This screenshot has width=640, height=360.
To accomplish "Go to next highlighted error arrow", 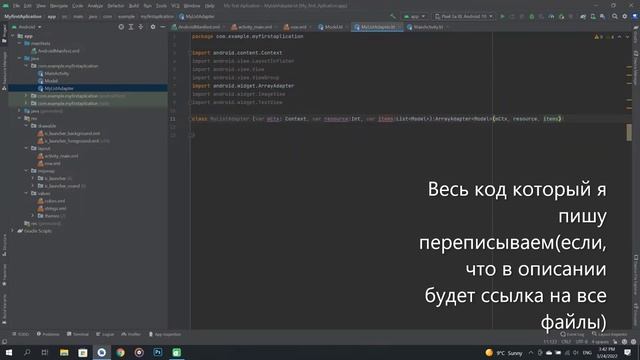I will 628,37.
